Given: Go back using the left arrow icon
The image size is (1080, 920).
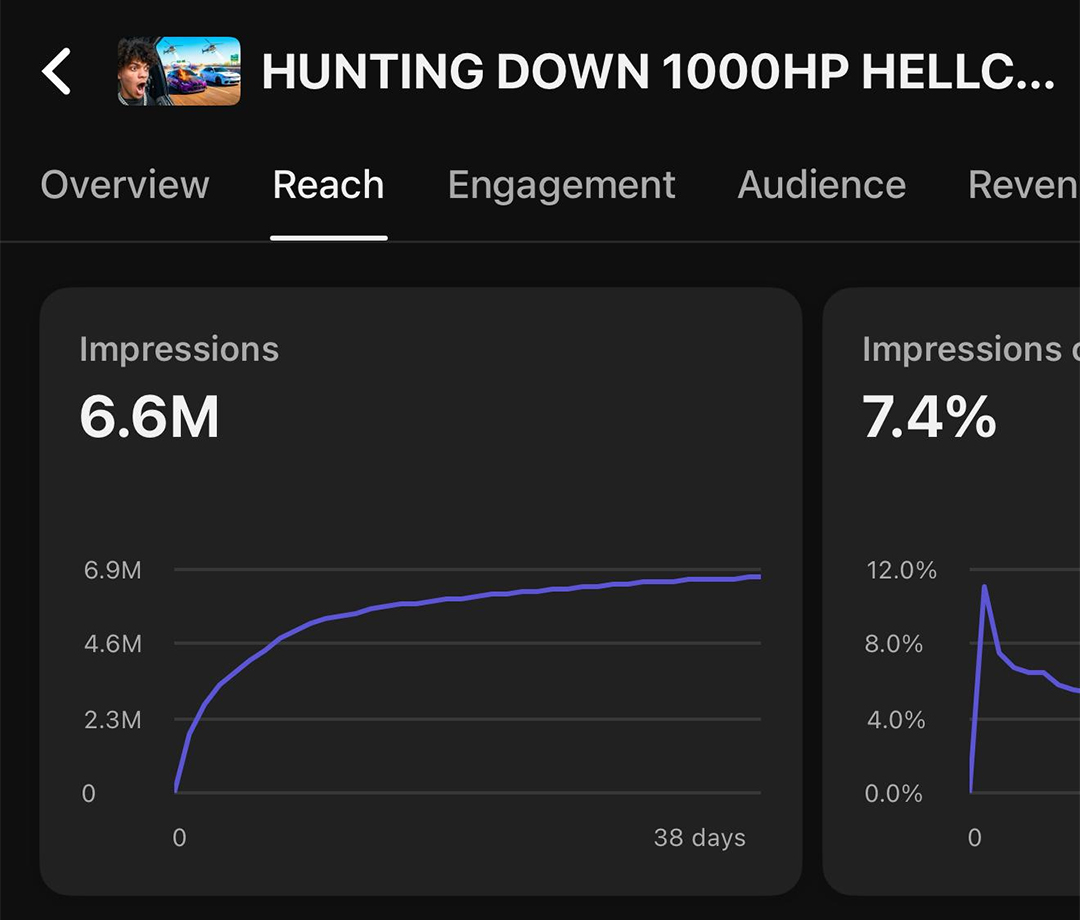Looking at the screenshot, I should click(x=57, y=72).
